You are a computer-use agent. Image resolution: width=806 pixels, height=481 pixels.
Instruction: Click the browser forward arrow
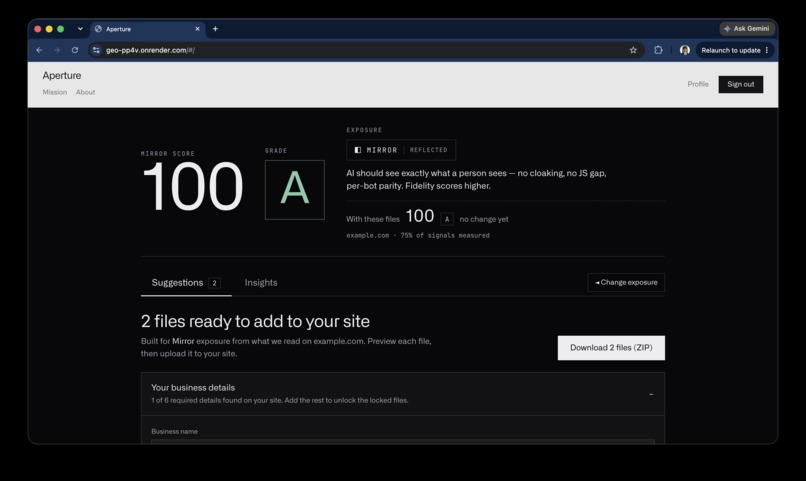tap(57, 50)
